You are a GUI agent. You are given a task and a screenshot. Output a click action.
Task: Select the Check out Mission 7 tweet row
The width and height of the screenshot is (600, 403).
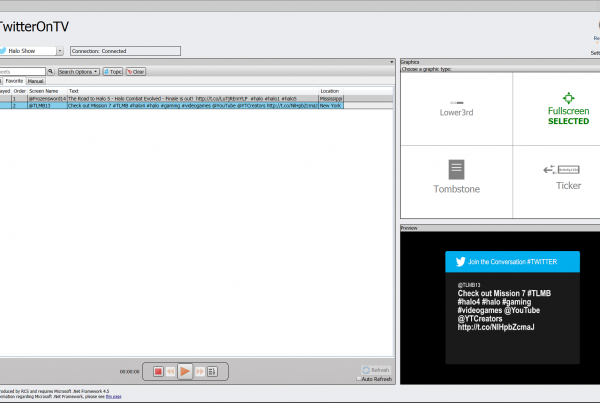point(171,106)
